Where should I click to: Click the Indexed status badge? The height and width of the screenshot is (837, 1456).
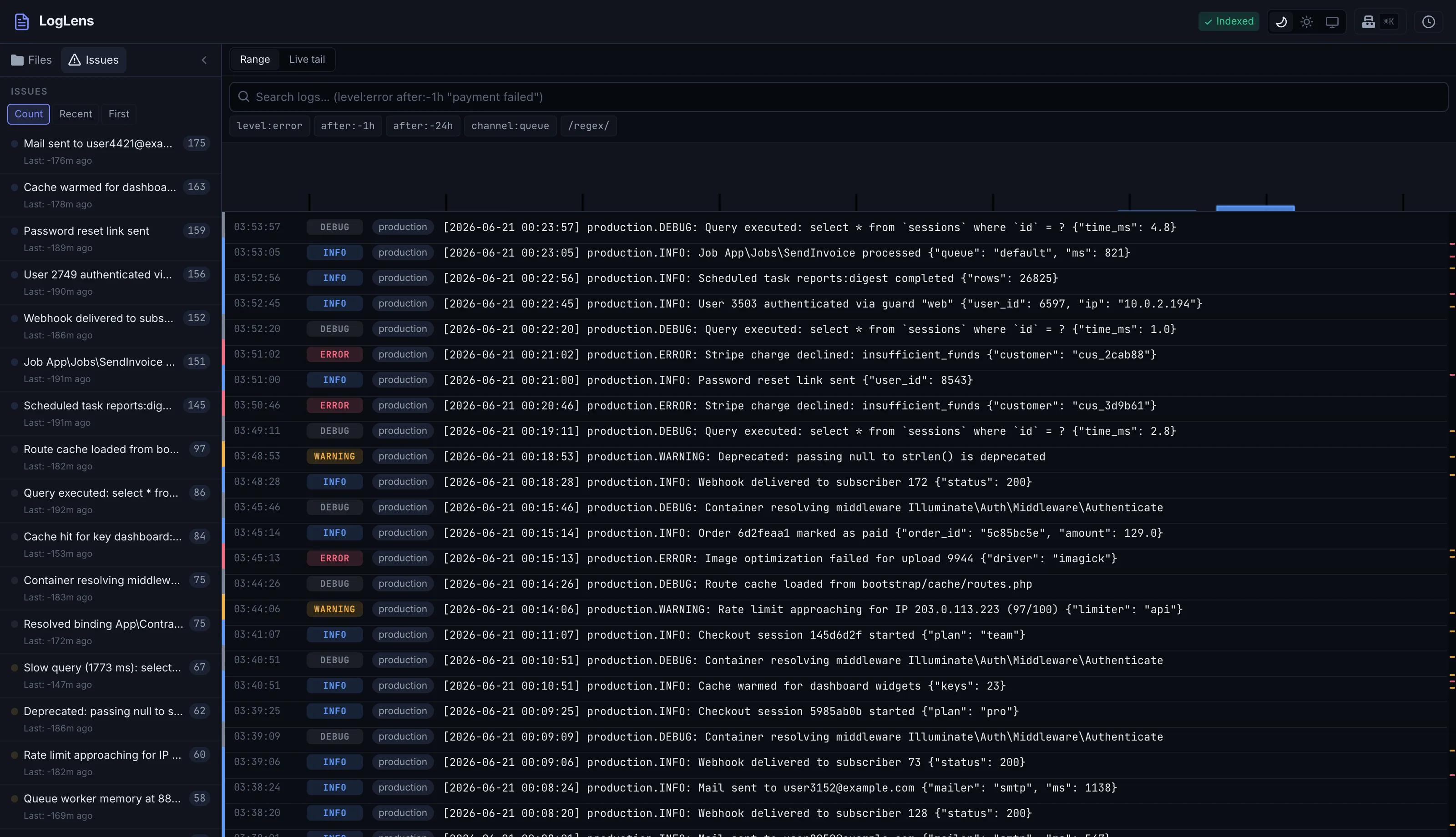tap(1228, 21)
